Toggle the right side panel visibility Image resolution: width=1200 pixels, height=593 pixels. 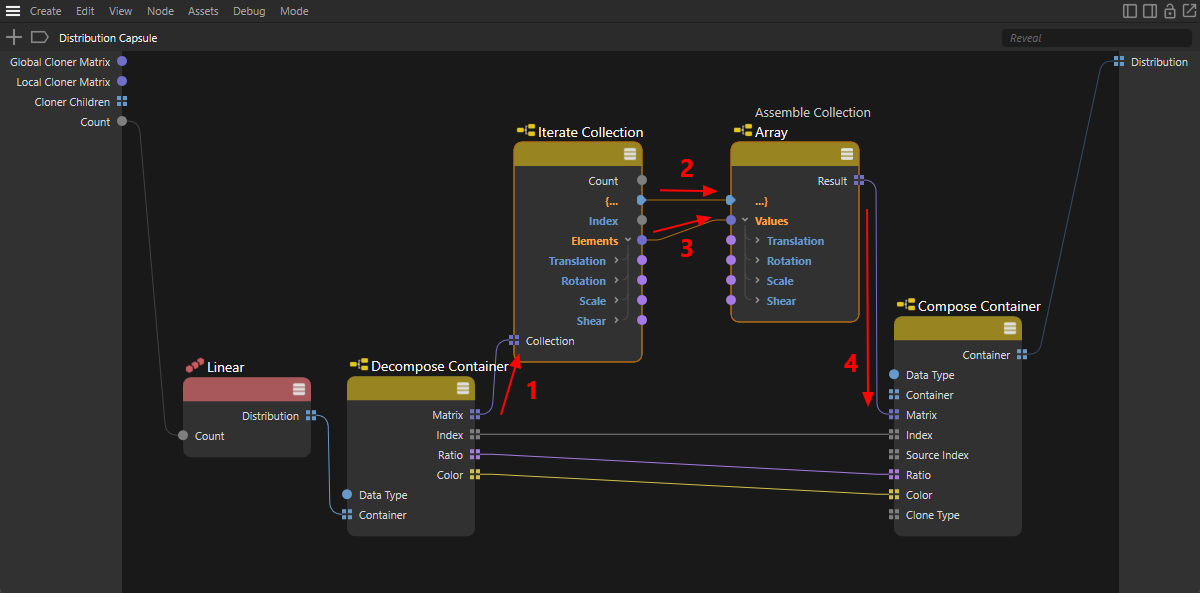pos(1150,11)
